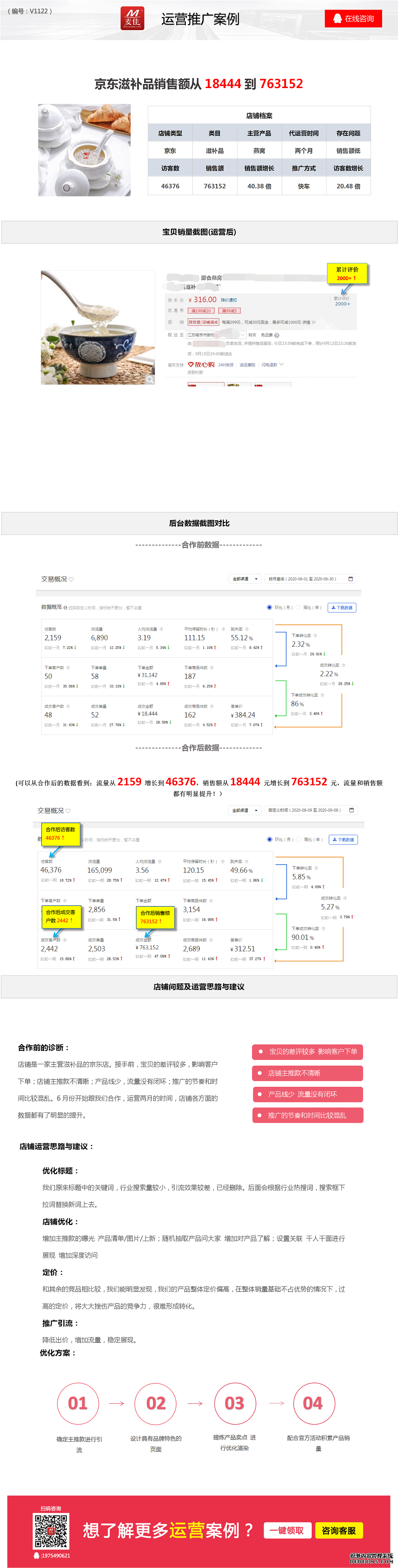Select 环比(月) radio in June report
398x1568 pixels.
270,608
